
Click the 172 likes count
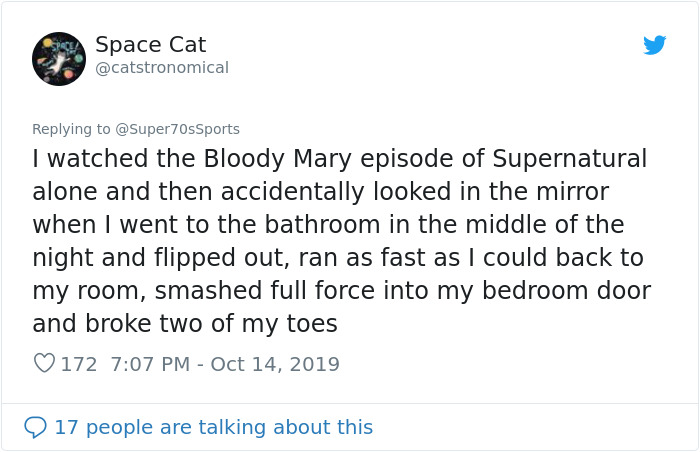(79, 364)
